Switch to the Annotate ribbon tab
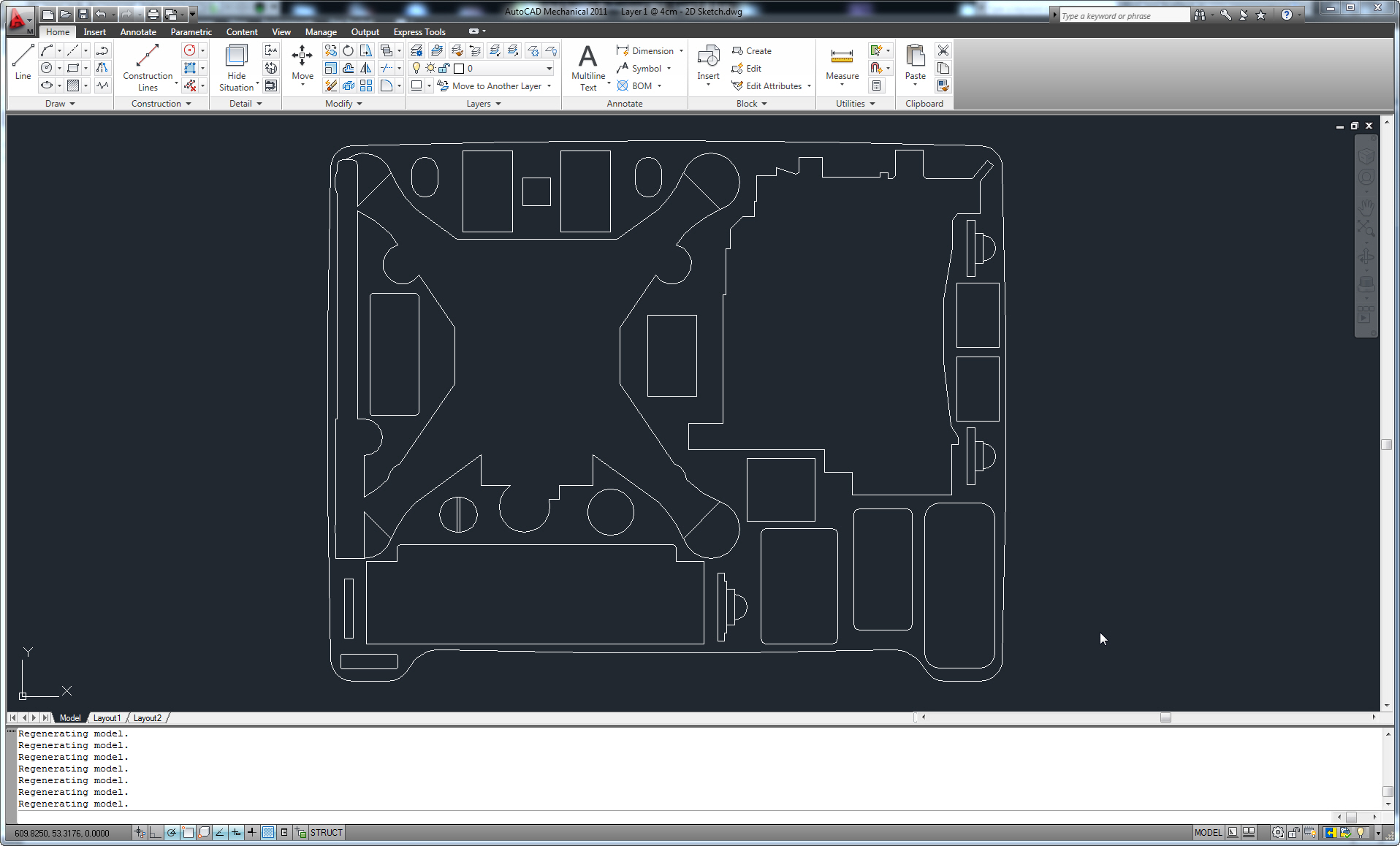The width and height of the screenshot is (1400, 846). click(x=138, y=32)
